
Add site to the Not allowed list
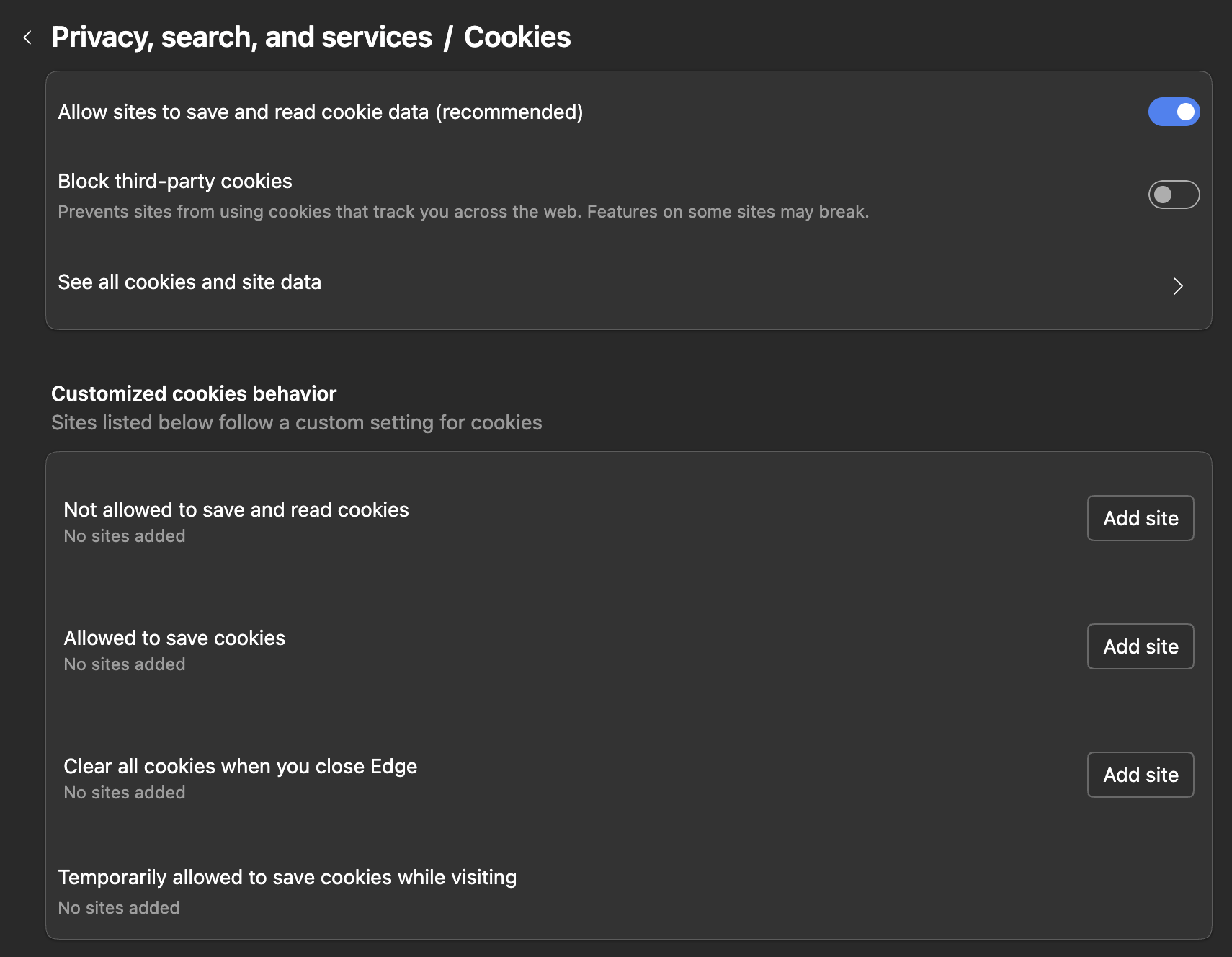(1140, 518)
